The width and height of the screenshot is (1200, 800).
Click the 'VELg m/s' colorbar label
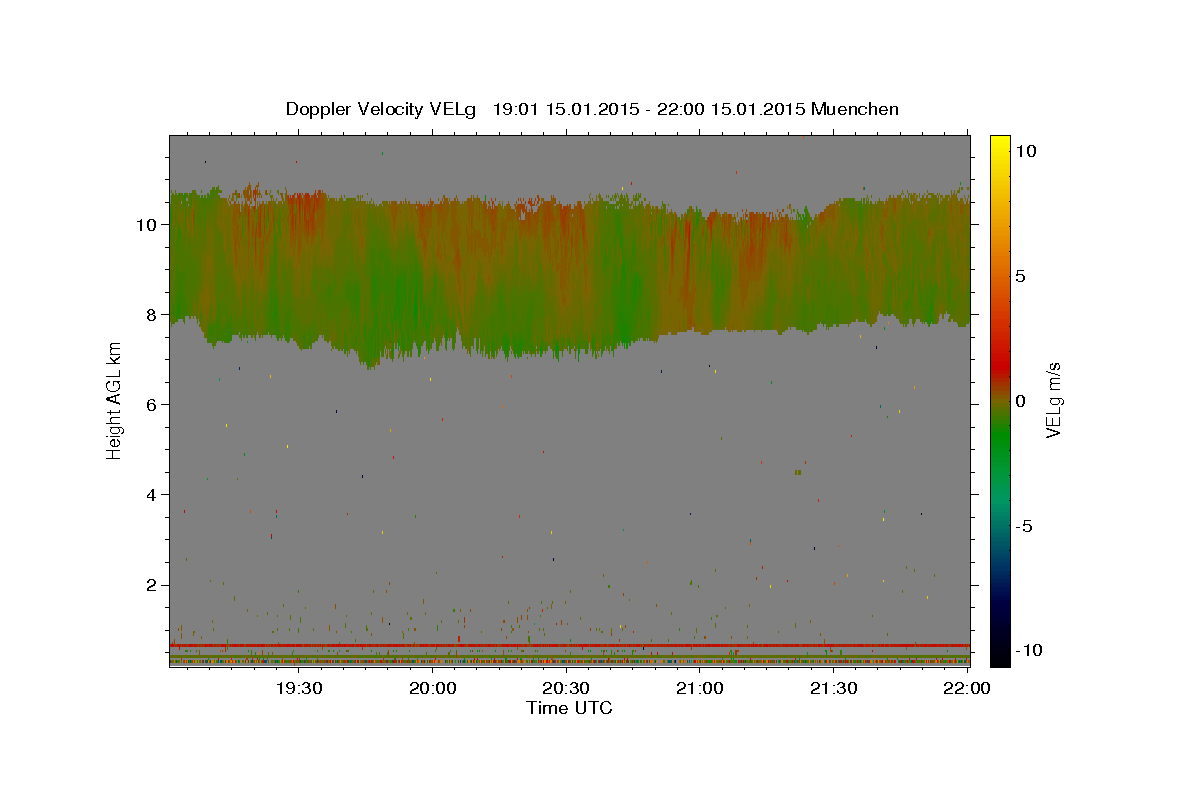[1053, 401]
